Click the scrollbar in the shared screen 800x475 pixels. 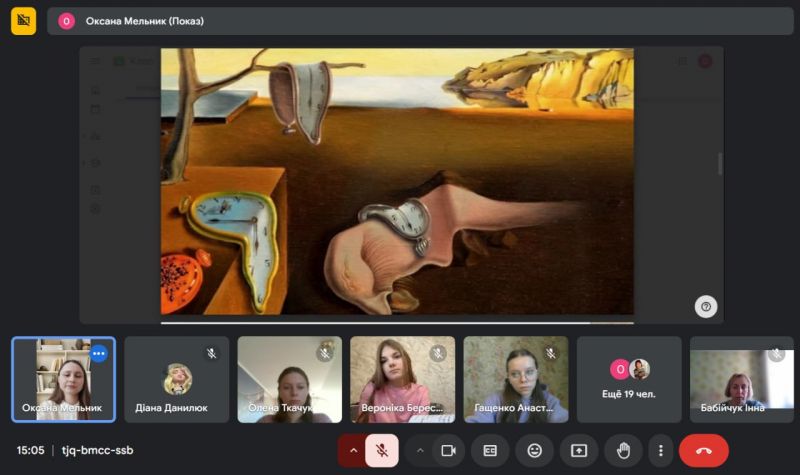[720, 164]
